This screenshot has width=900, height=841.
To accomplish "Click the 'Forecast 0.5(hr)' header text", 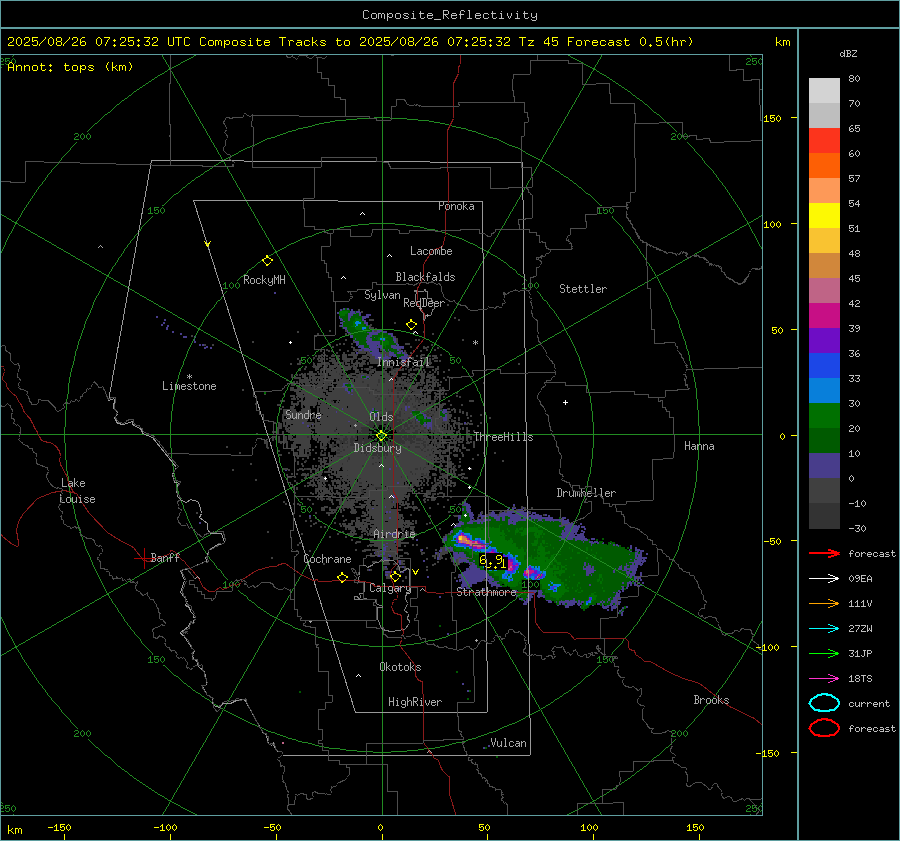I will [x=630, y=42].
